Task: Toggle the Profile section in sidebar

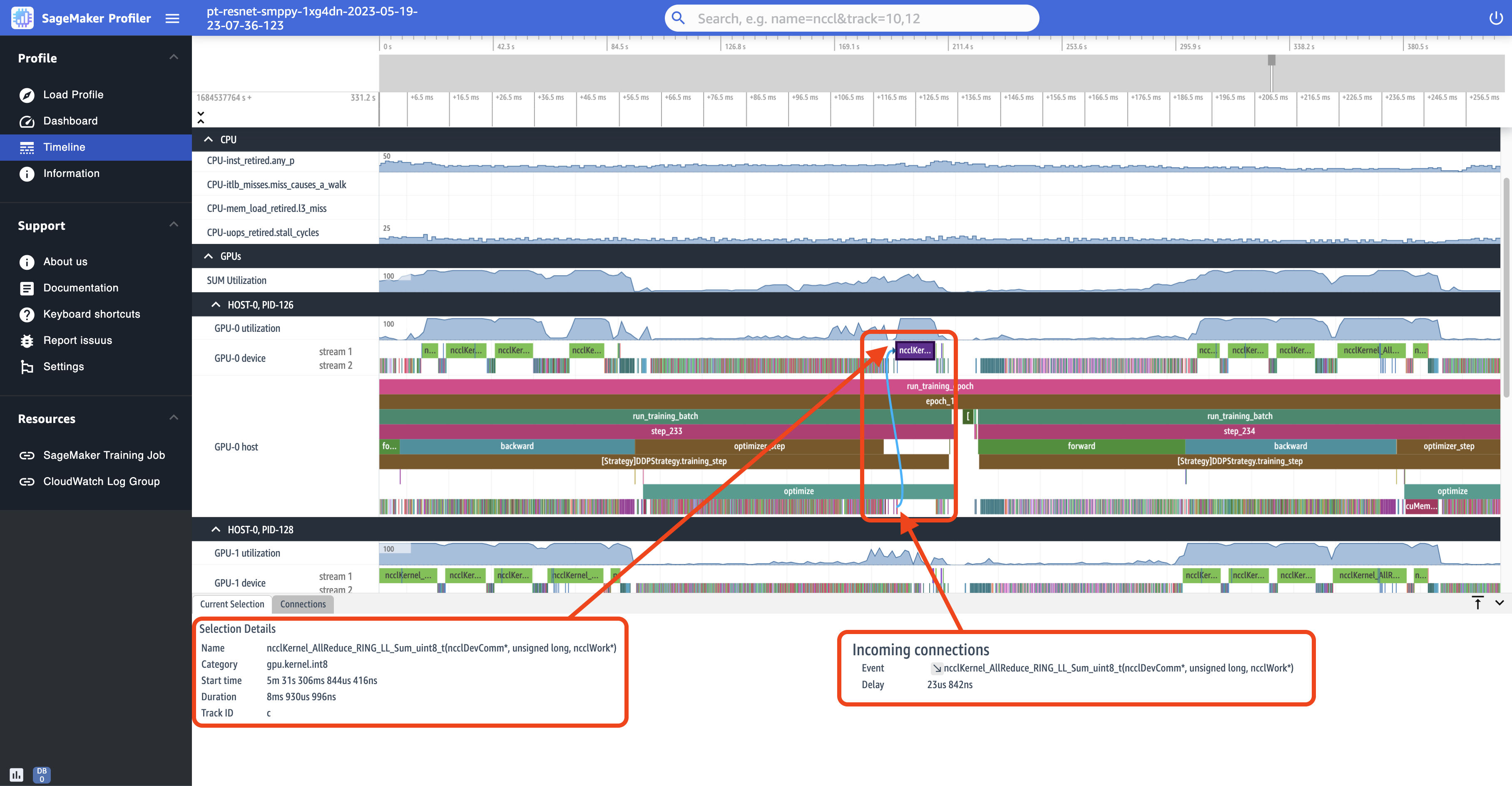Action: [173, 56]
